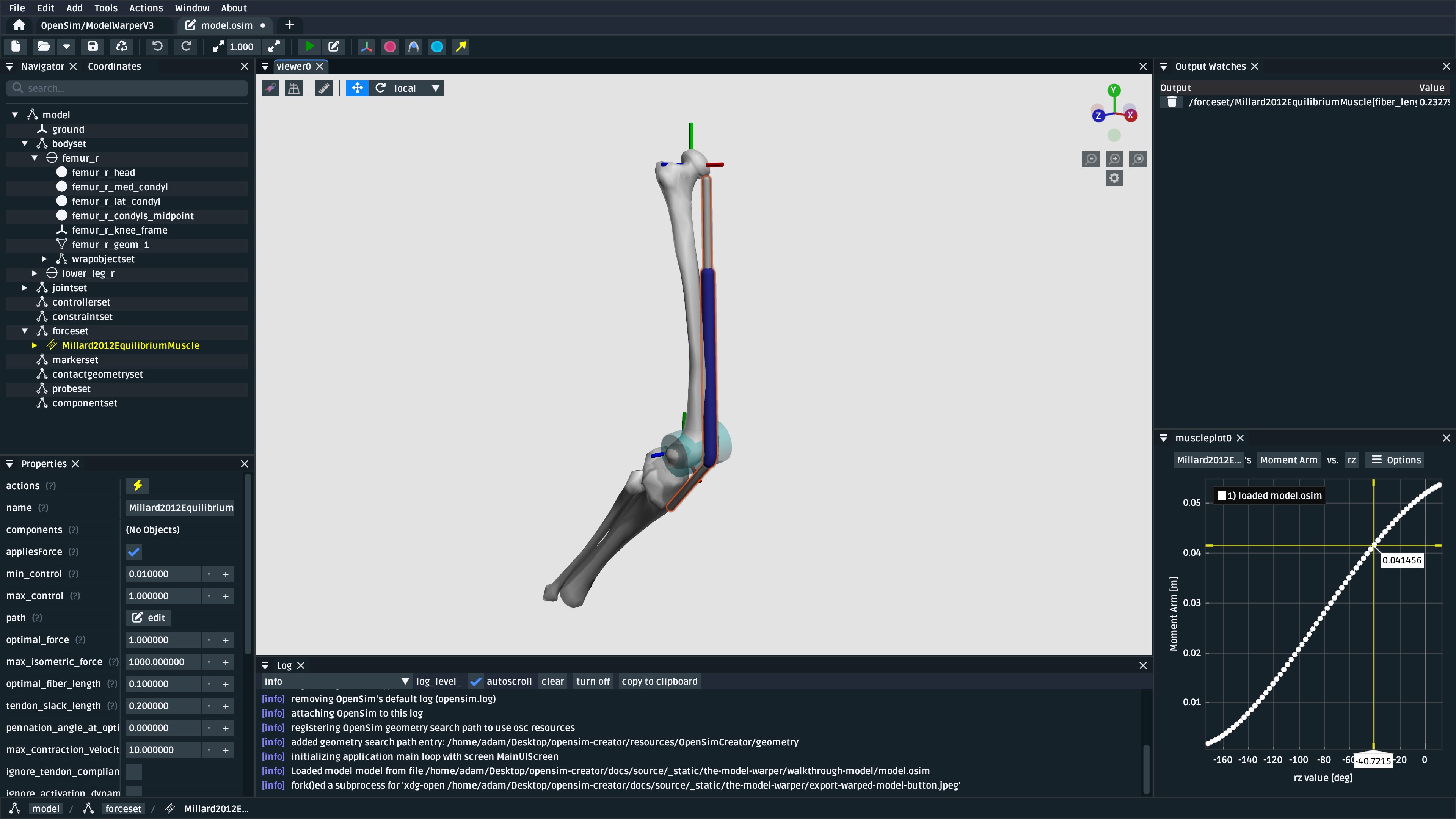Start simulation with the green play icon
Screen dimensions: 1456x819
coord(309,46)
